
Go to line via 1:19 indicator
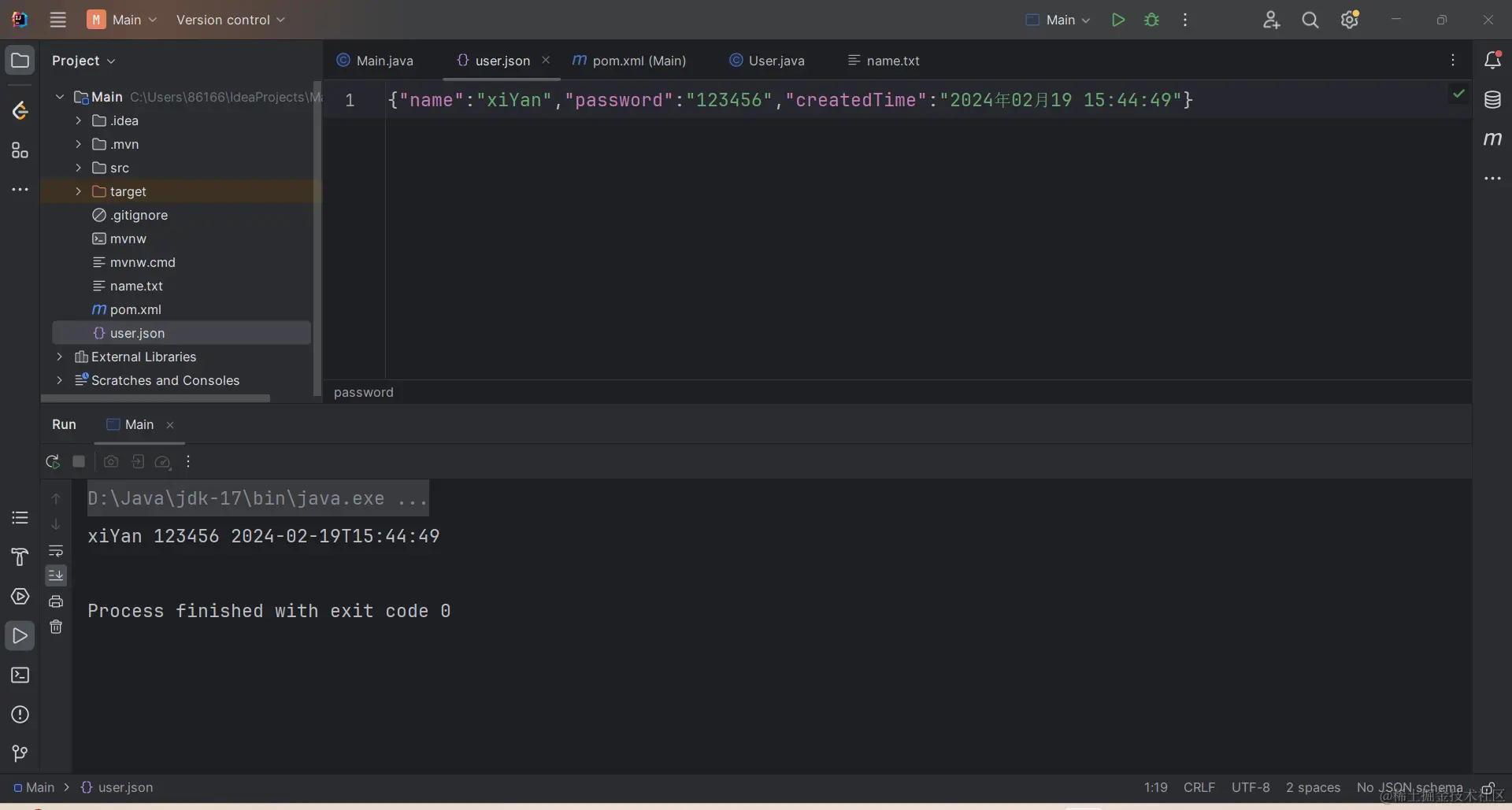click(x=1155, y=787)
